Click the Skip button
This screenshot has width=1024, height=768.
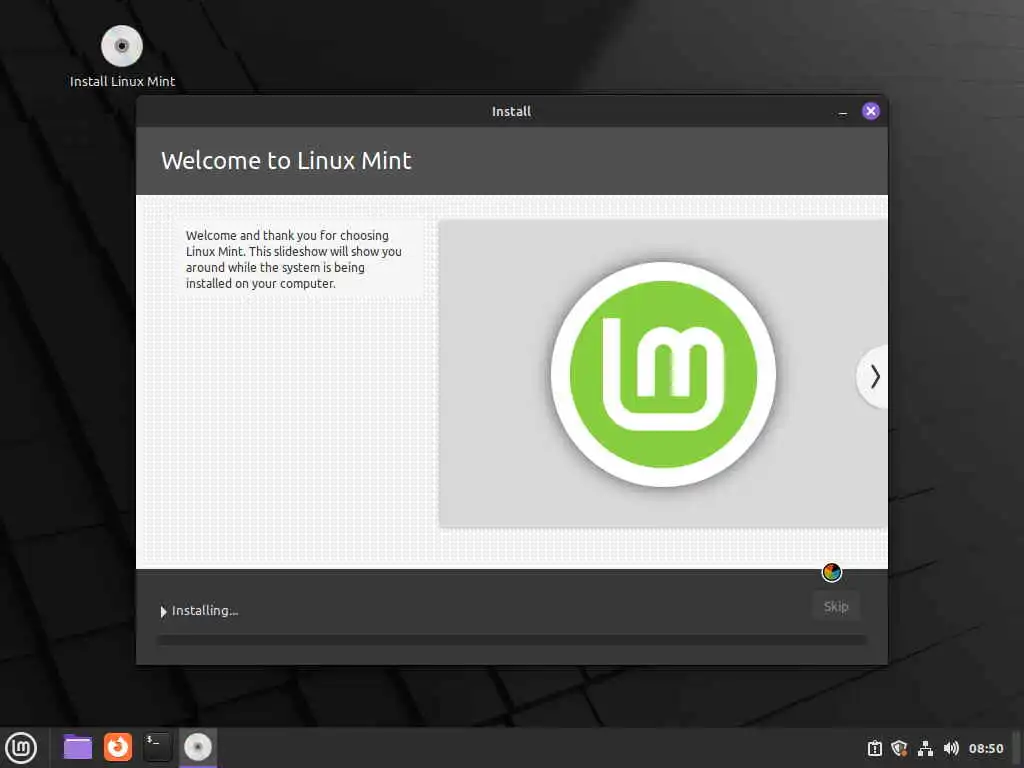tap(836, 607)
